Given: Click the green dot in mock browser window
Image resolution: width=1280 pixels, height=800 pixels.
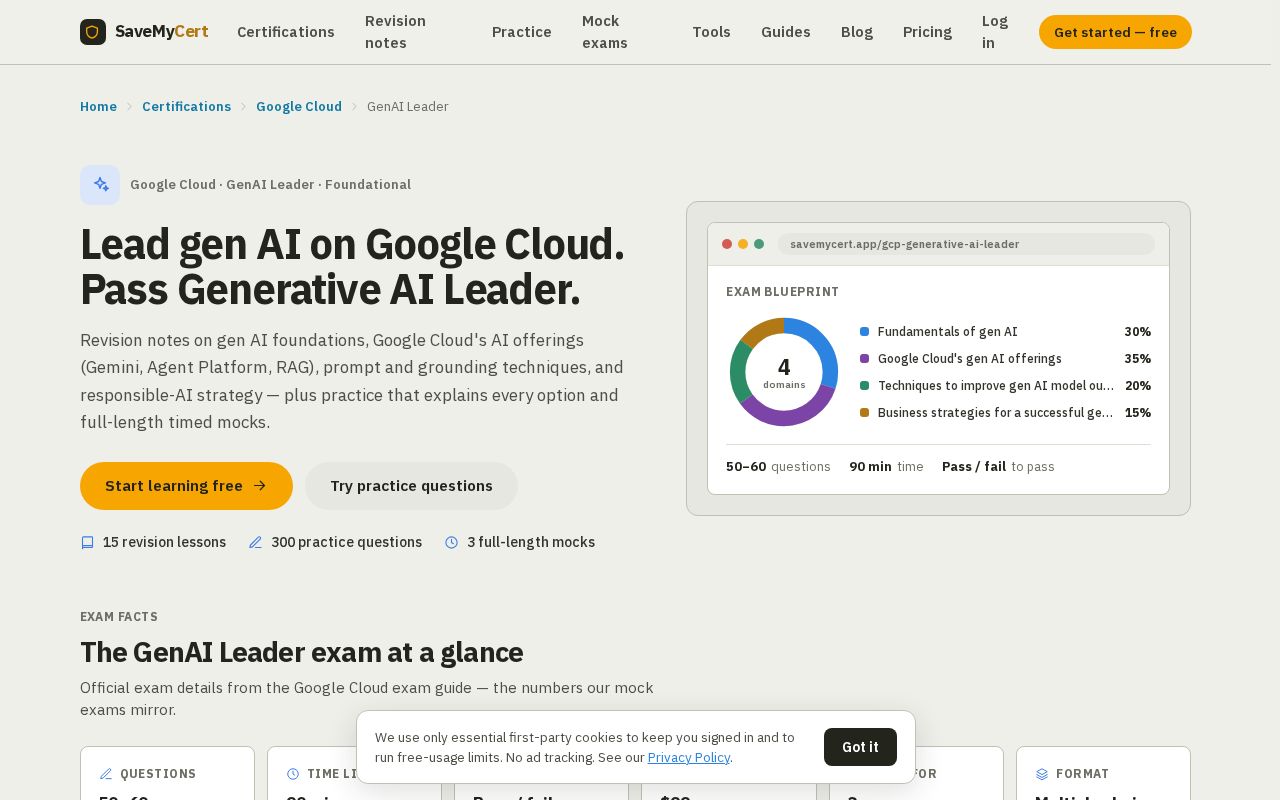Looking at the screenshot, I should click(x=759, y=244).
